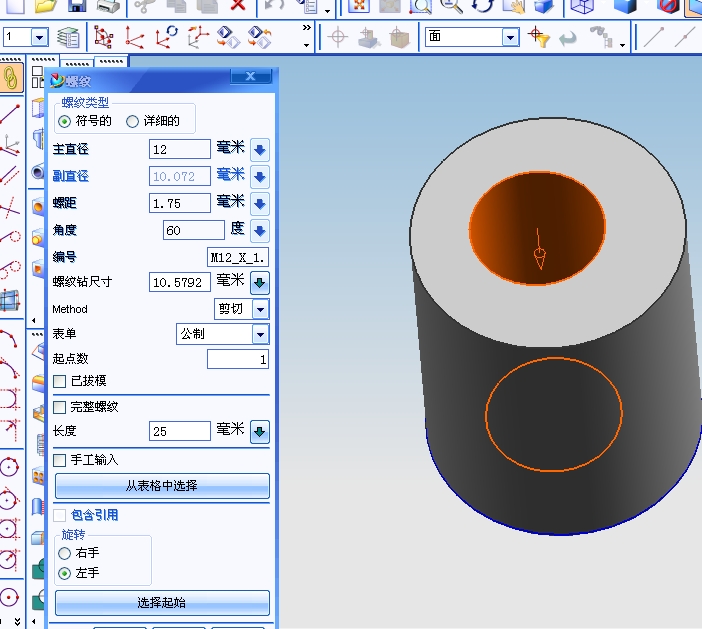Open the layer number dropdown arrow
Image resolution: width=702 pixels, height=629 pixels.
click(x=39, y=37)
